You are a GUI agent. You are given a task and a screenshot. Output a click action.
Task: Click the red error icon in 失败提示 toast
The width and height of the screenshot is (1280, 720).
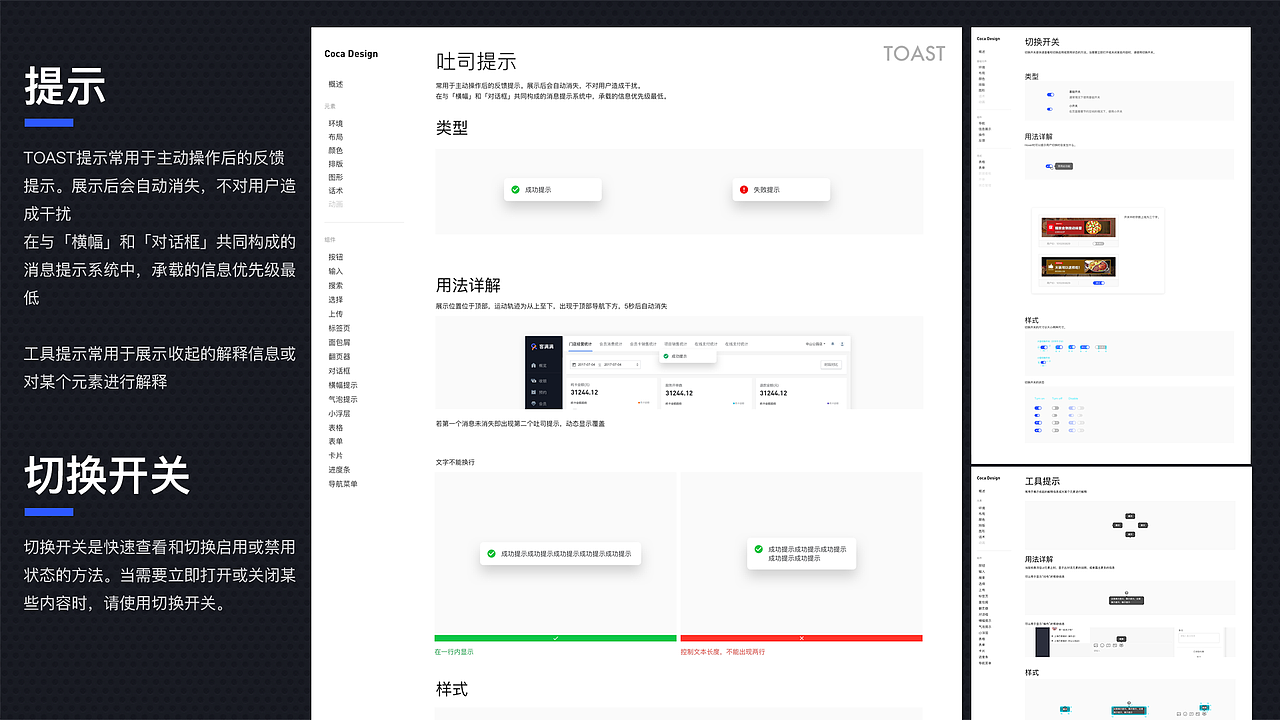[743, 189]
